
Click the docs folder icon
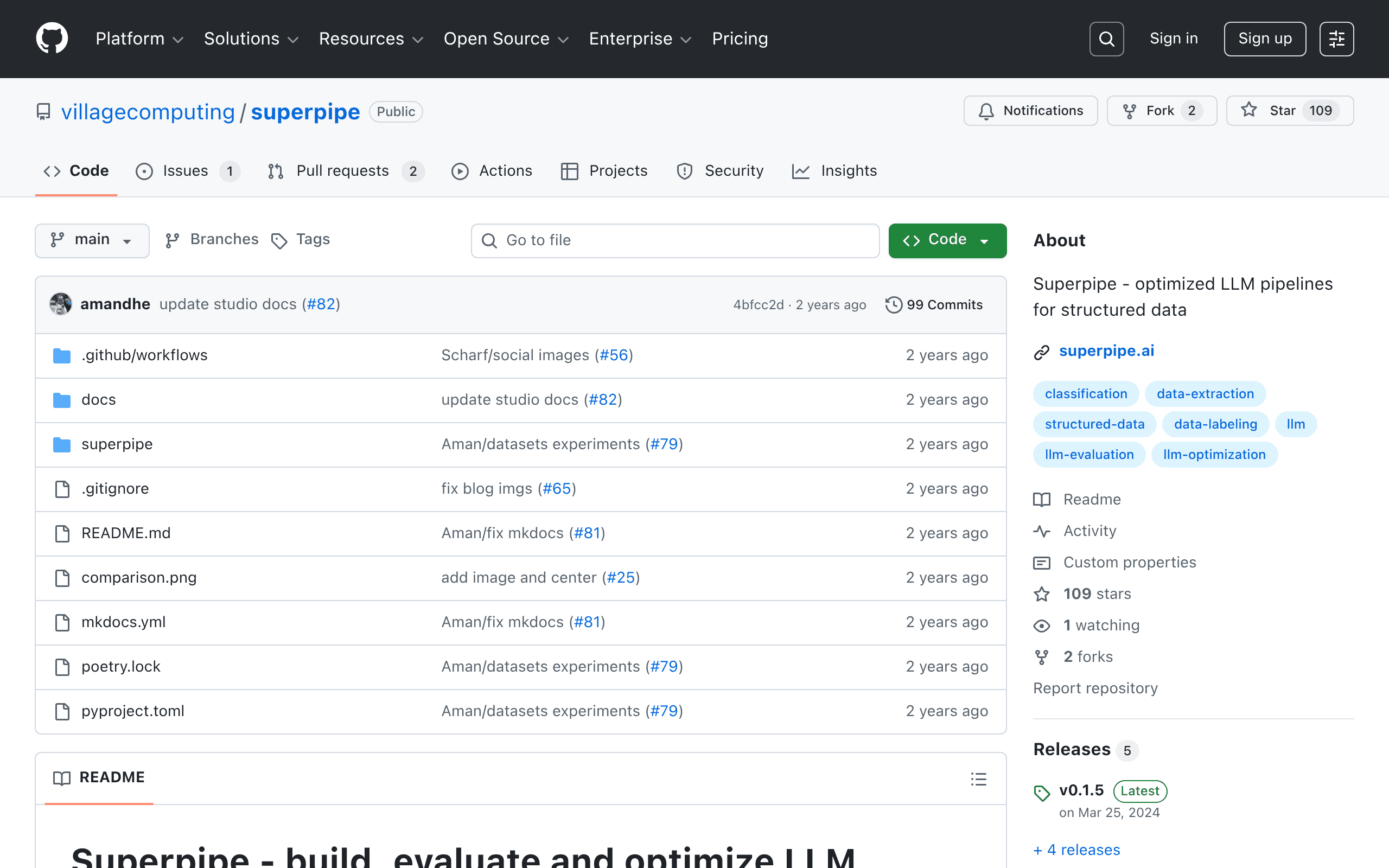(x=61, y=400)
